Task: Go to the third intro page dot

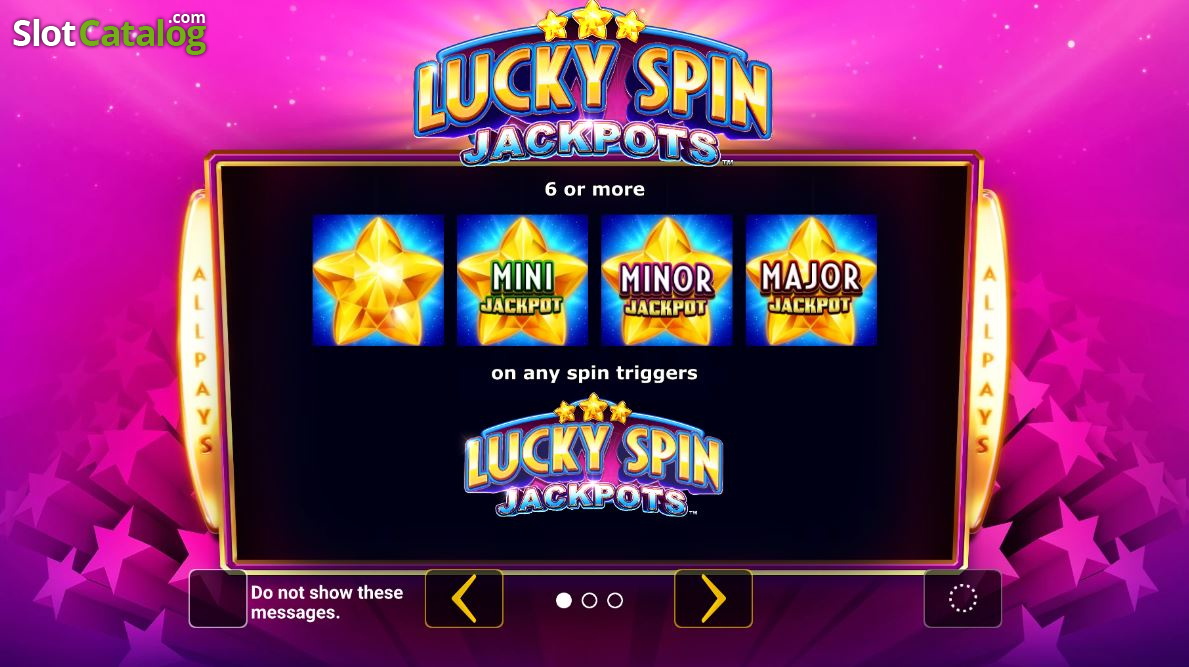Action: [x=615, y=600]
